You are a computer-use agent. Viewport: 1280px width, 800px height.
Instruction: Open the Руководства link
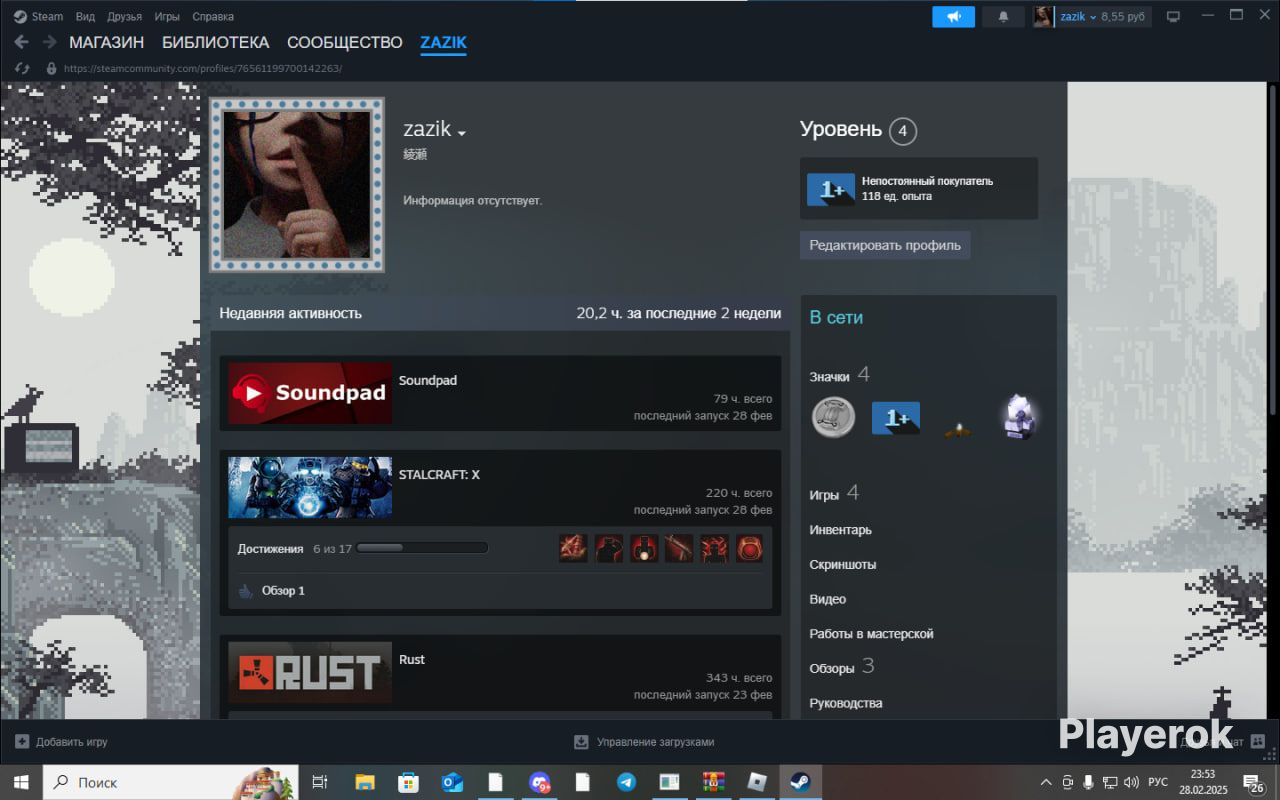click(x=846, y=703)
